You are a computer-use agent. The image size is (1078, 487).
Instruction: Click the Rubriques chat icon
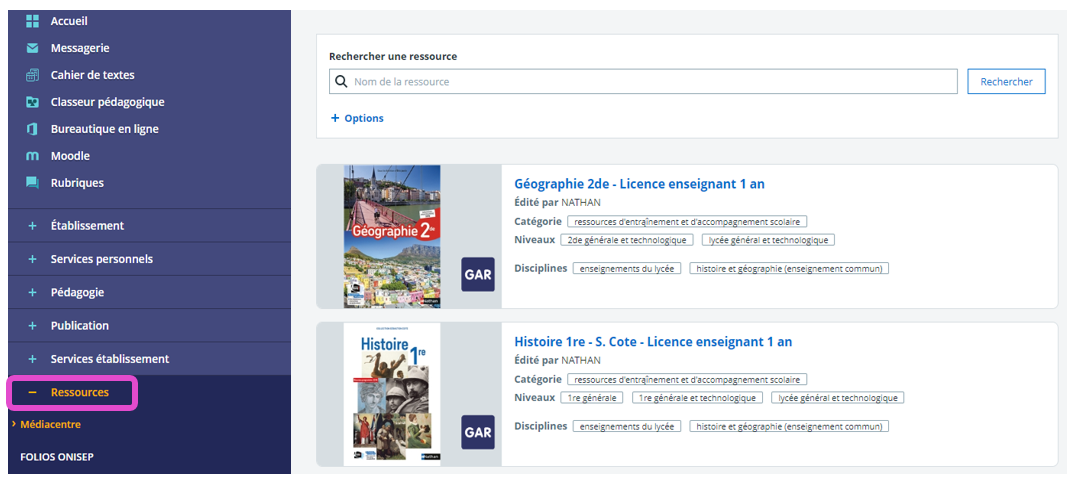[32, 183]
